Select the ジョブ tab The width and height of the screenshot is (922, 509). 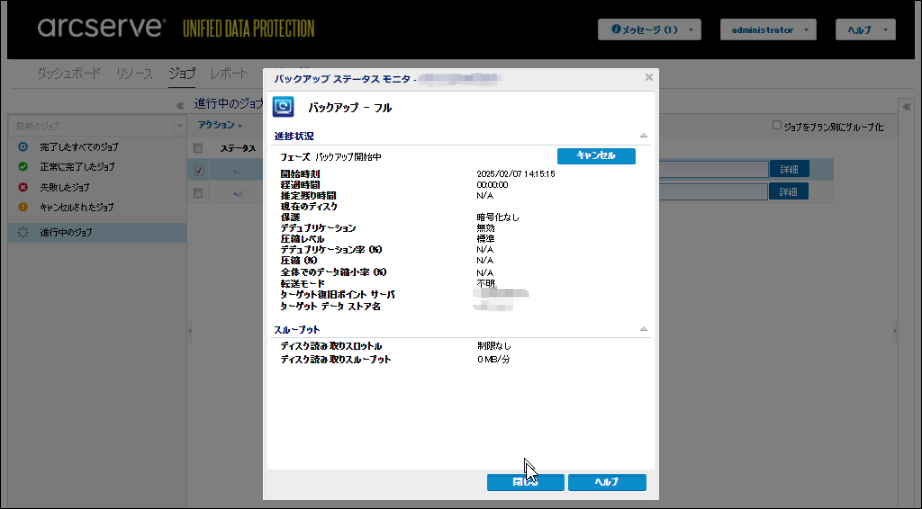click(182, 73)
